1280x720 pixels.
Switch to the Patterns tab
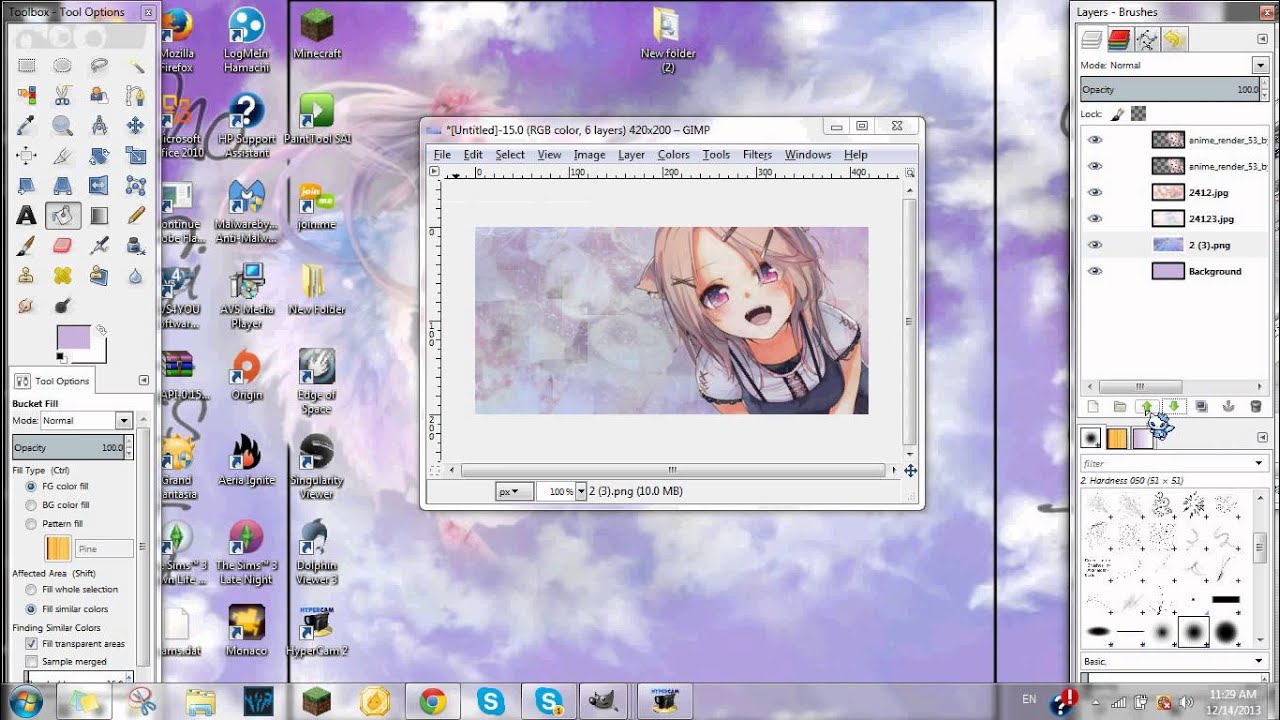(1117, 438)
